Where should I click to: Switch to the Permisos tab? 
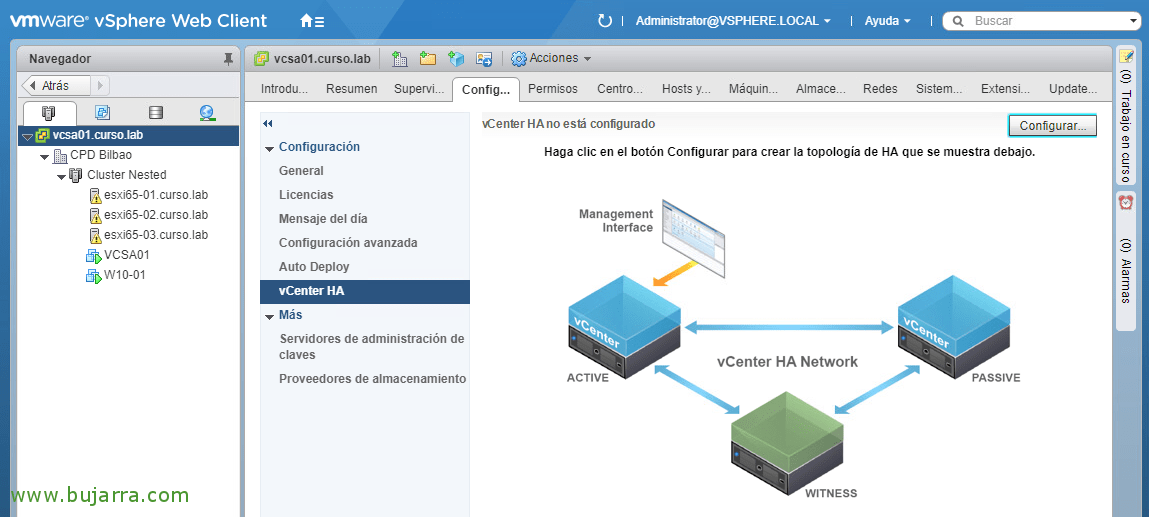click(553, 89)
